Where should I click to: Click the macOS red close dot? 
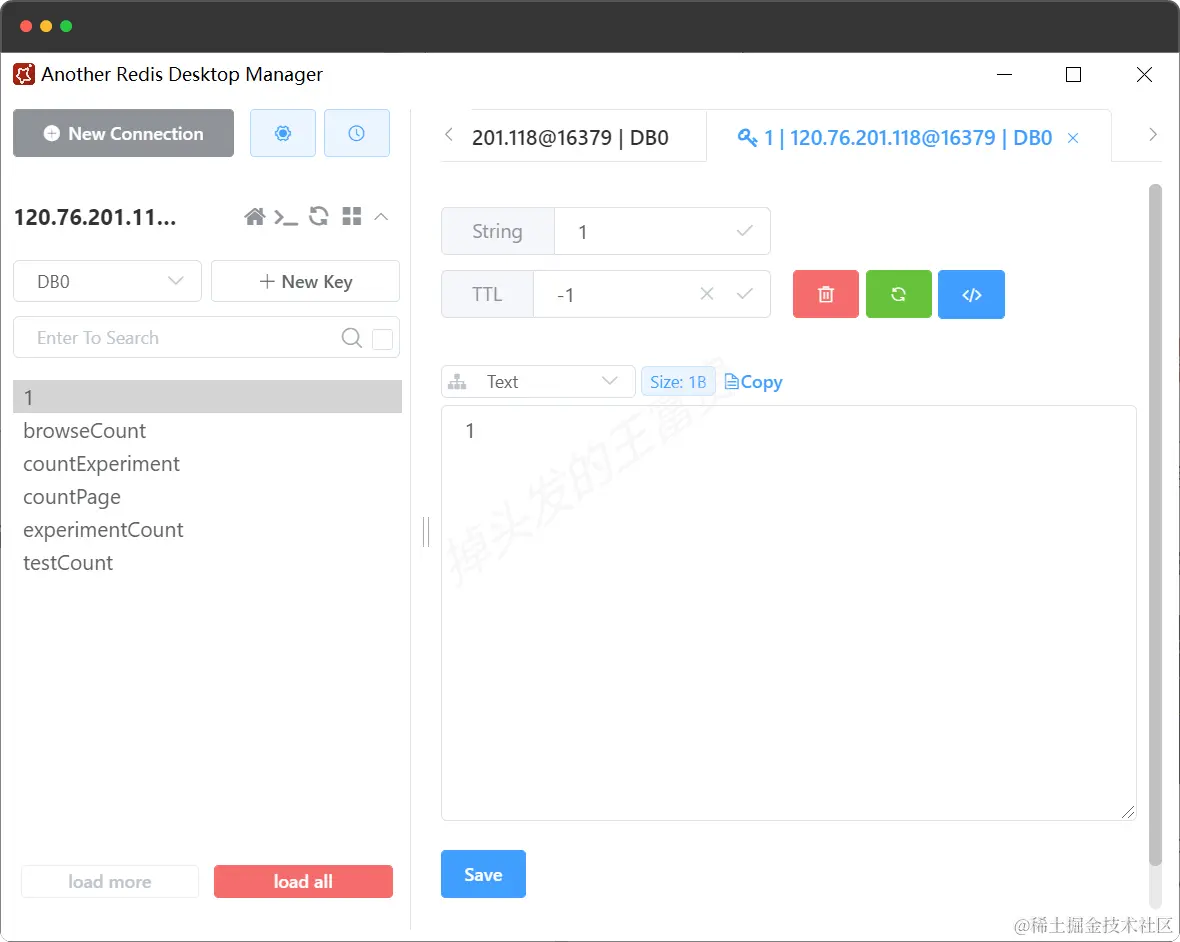26,26
